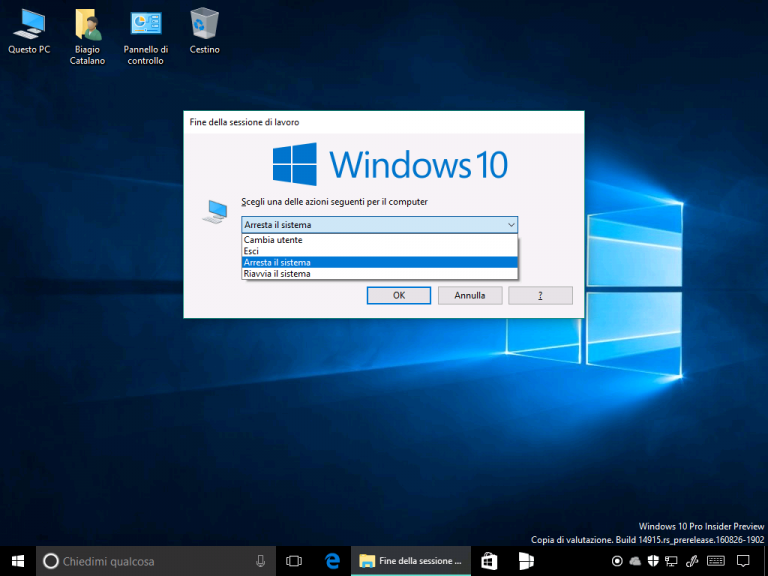This screenshot has width=768, height=576.
Task: Open the Questo PC desktop icon
Action: 29,31
